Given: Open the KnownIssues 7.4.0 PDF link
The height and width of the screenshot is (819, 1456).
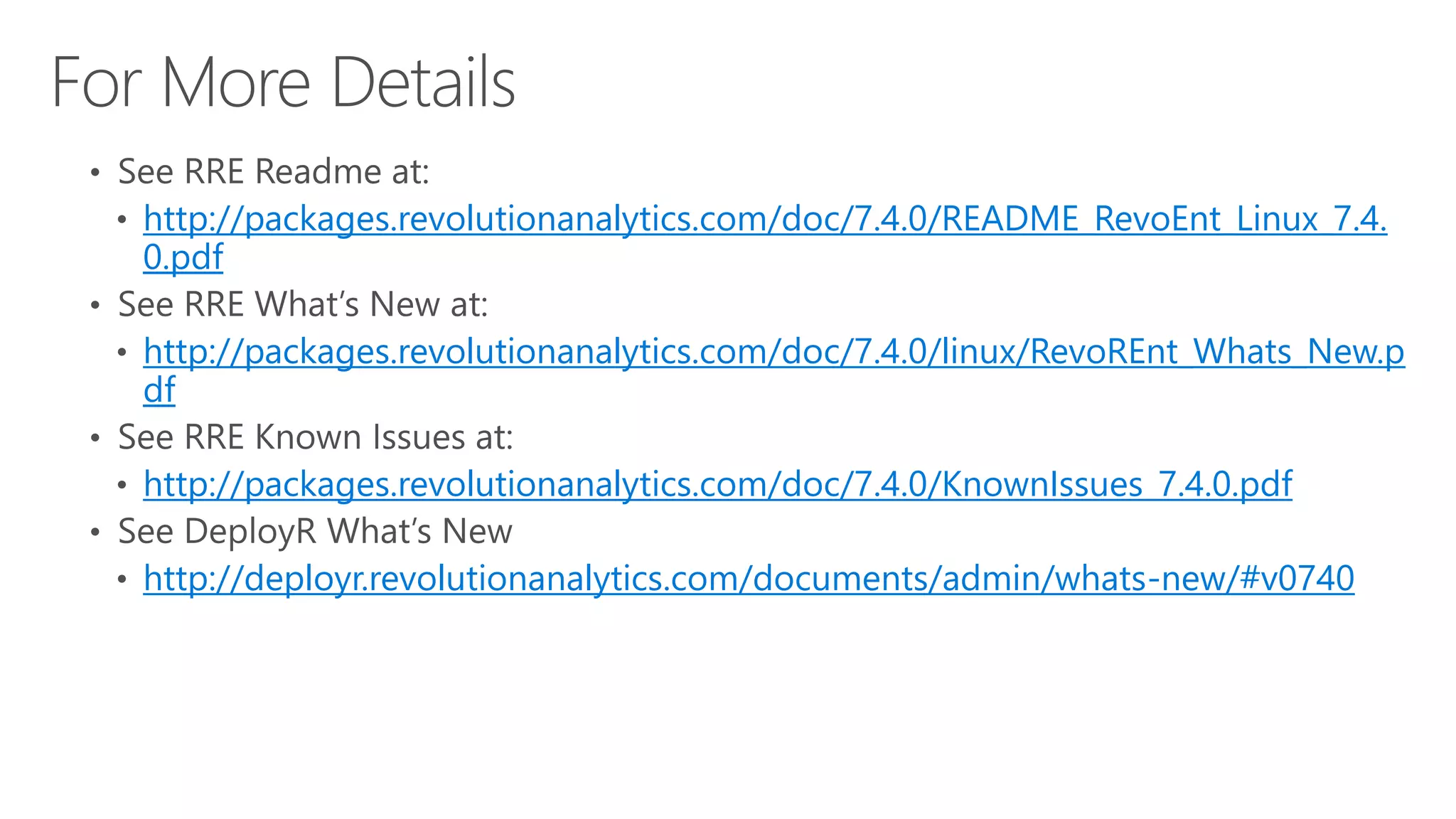Looking at the screenshot, I should point(717,485).
